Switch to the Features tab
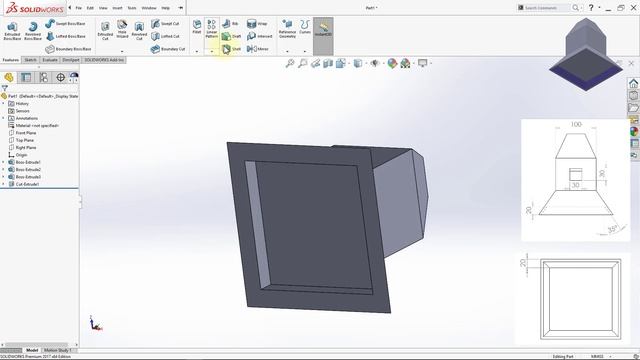The height and width of the screenshot is (360, 640). pyautogui.click(x=11, y=60)
